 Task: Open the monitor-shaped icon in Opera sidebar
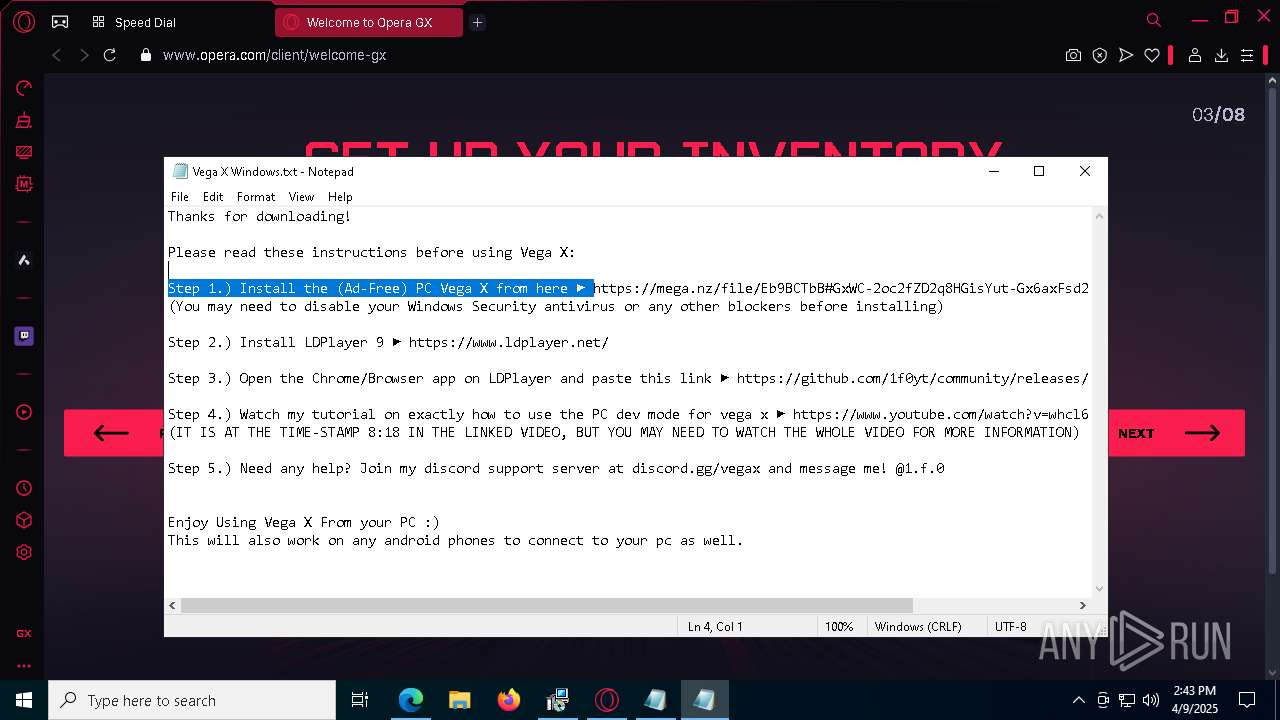(x=24, y=152)
